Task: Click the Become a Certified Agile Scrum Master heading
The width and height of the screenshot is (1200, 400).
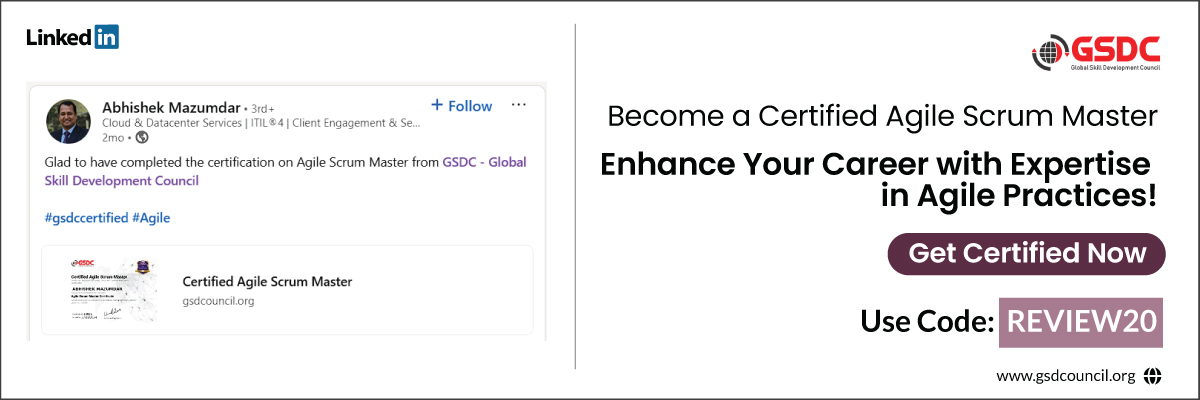Action: pyautogui.click(x=882, y=117)
